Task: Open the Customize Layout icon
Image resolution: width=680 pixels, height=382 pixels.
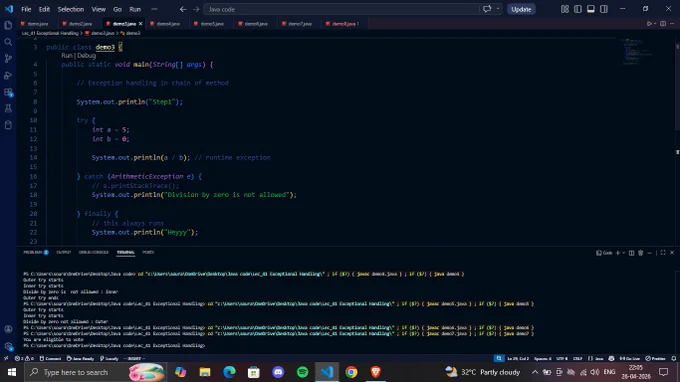Action: (x=565, y=9)
